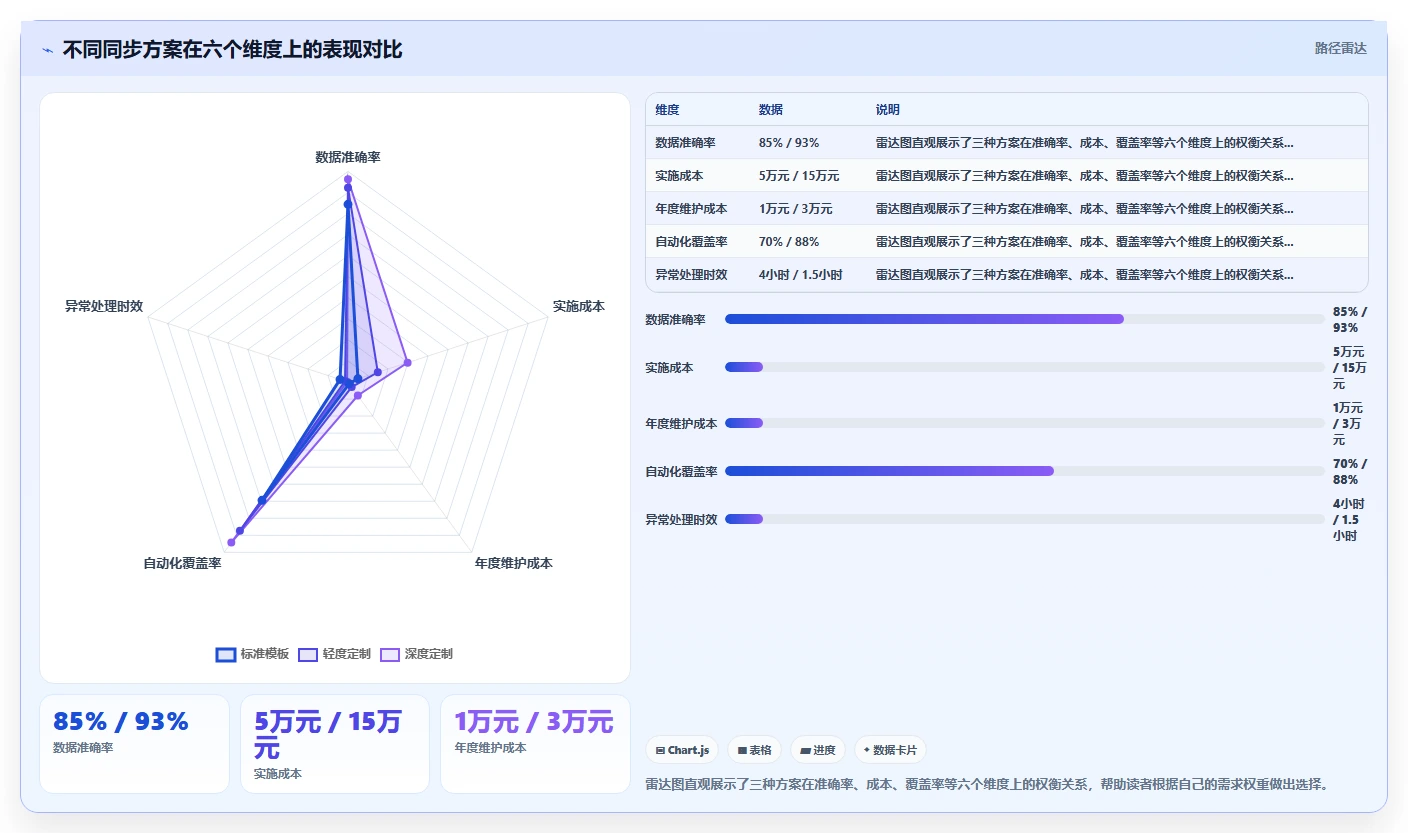1408x833 pixels.
Task: Click the radar chart 实施成本 axis label
Action: [x=579, y=307]
